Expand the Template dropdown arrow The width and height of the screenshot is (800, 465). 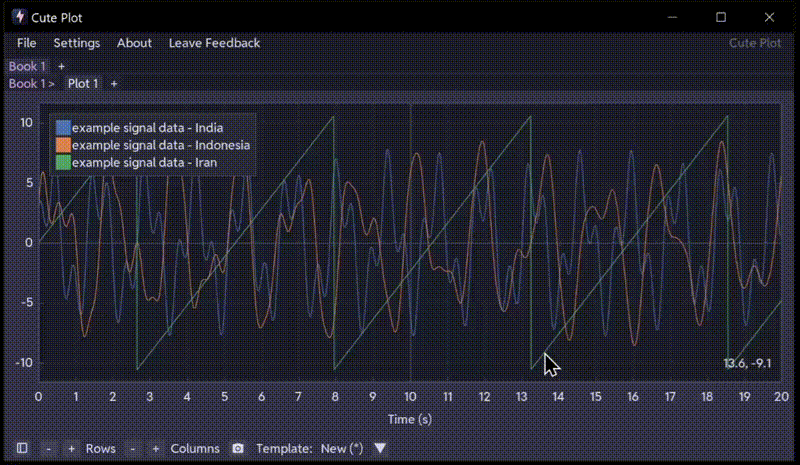380,448
